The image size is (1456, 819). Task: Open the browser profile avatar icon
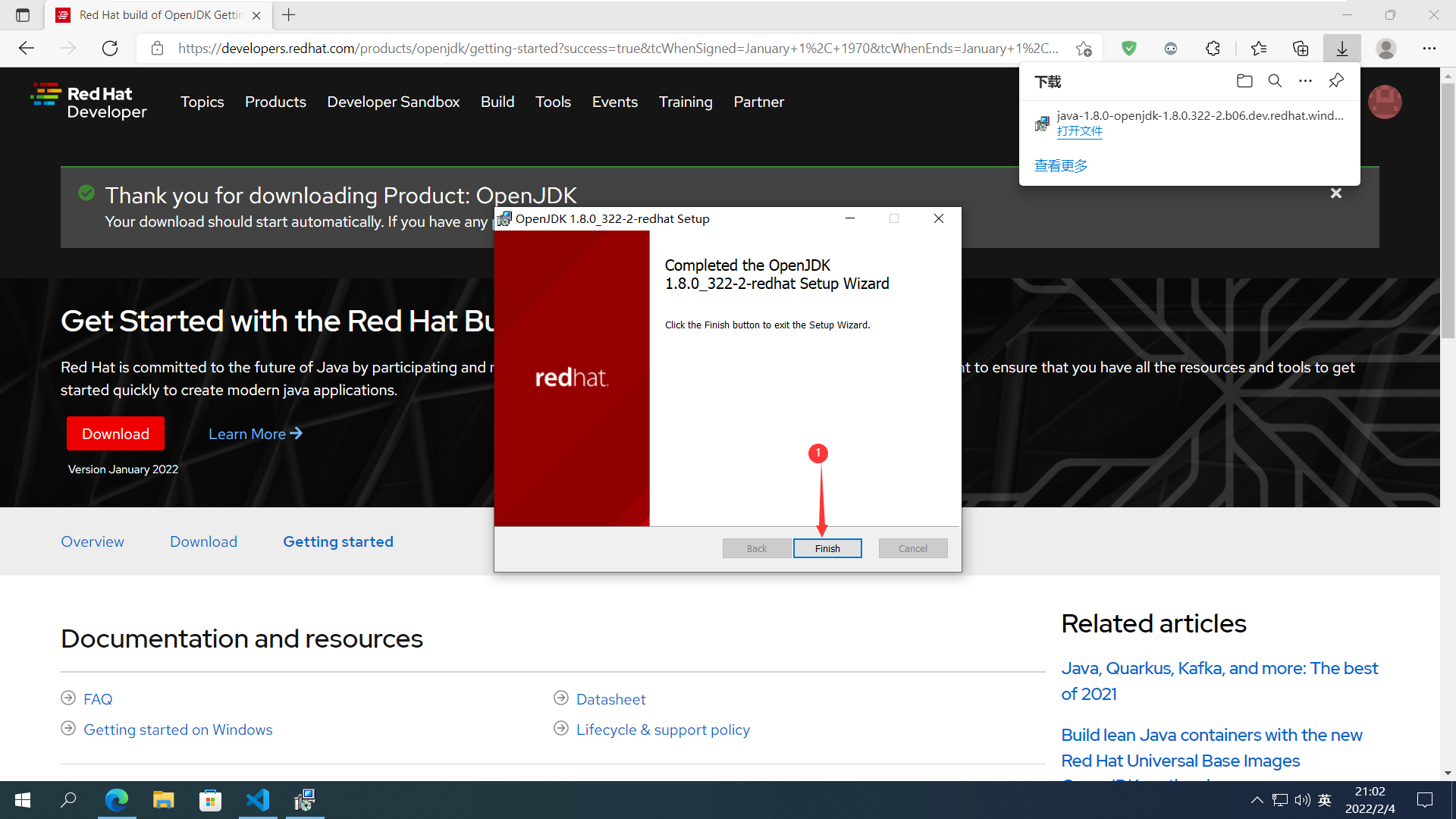1386,47
